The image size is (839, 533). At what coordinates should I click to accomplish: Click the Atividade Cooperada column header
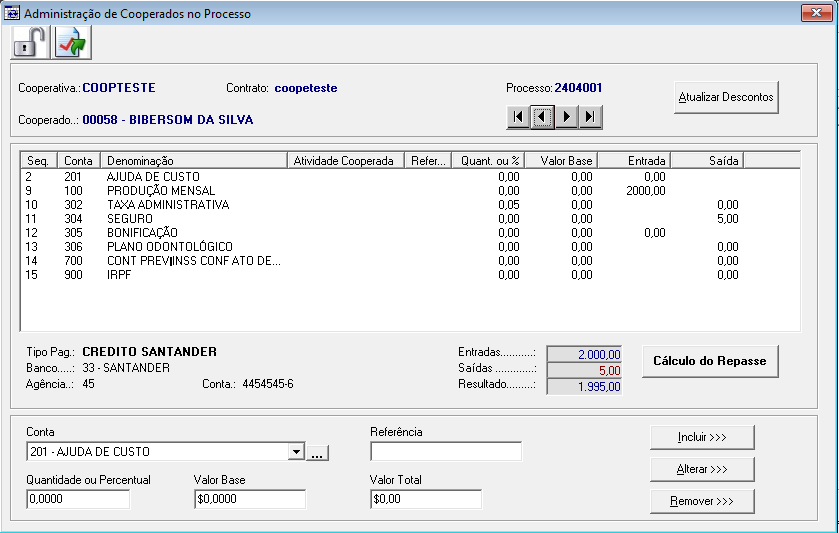(x=346, y=161)
